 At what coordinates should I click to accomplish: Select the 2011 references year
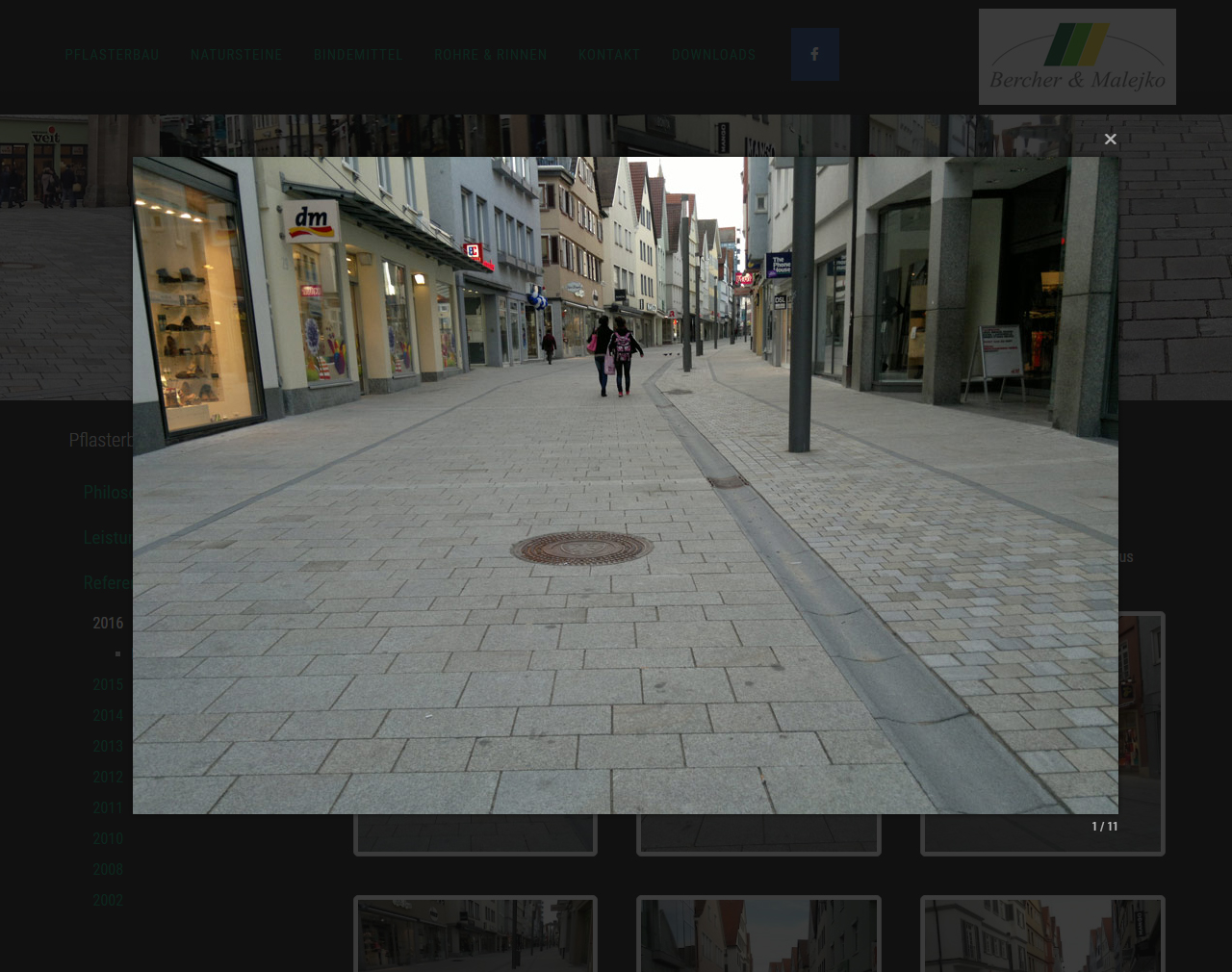108,807
